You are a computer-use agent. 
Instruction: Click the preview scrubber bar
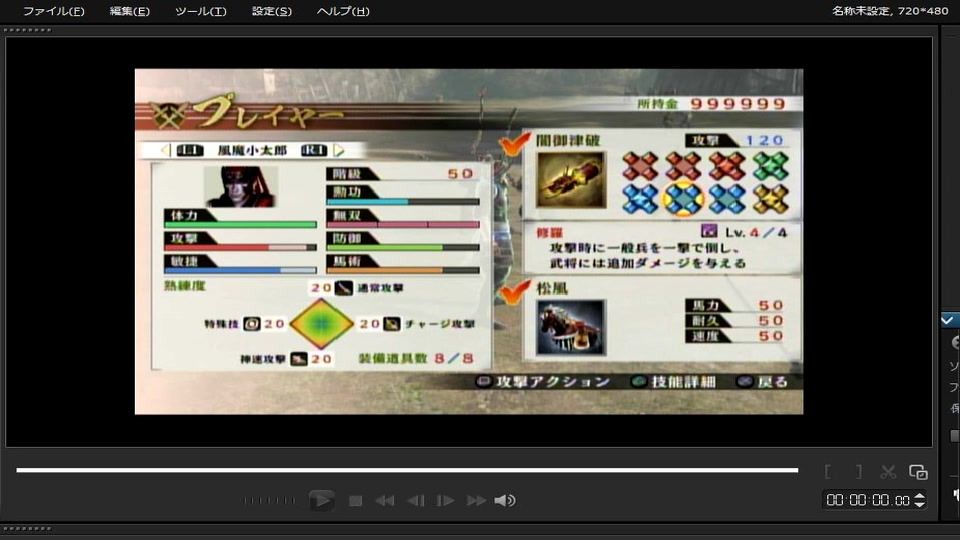pos(407,470)
